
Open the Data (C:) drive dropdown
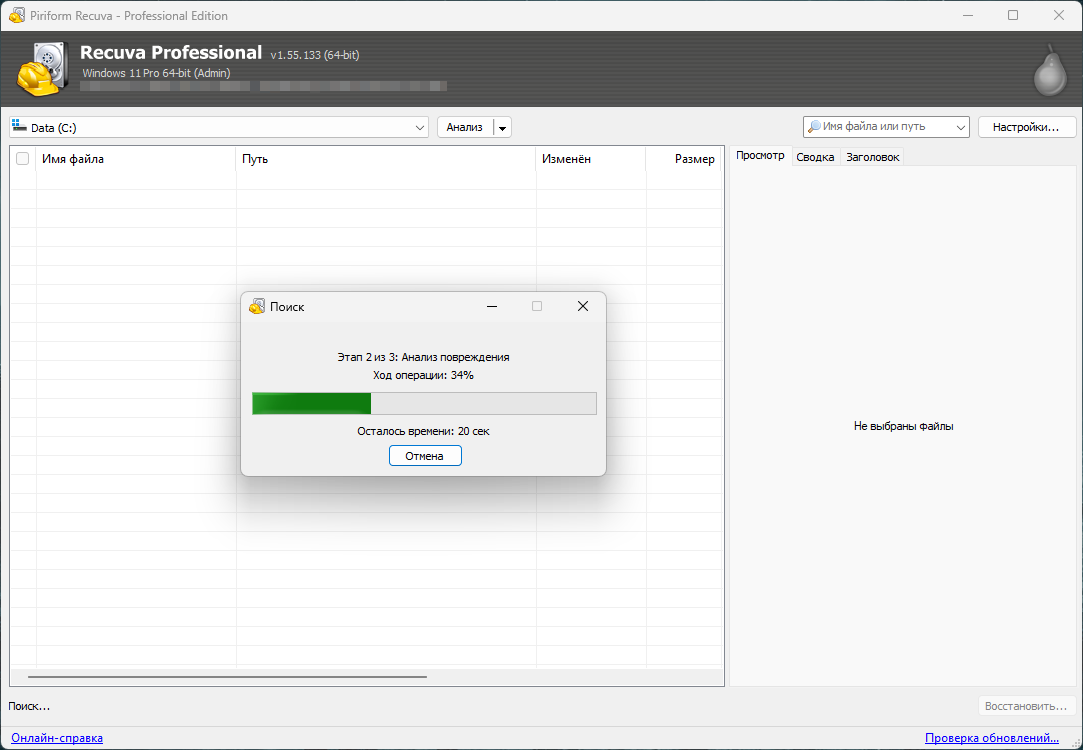tap(219, 127)
